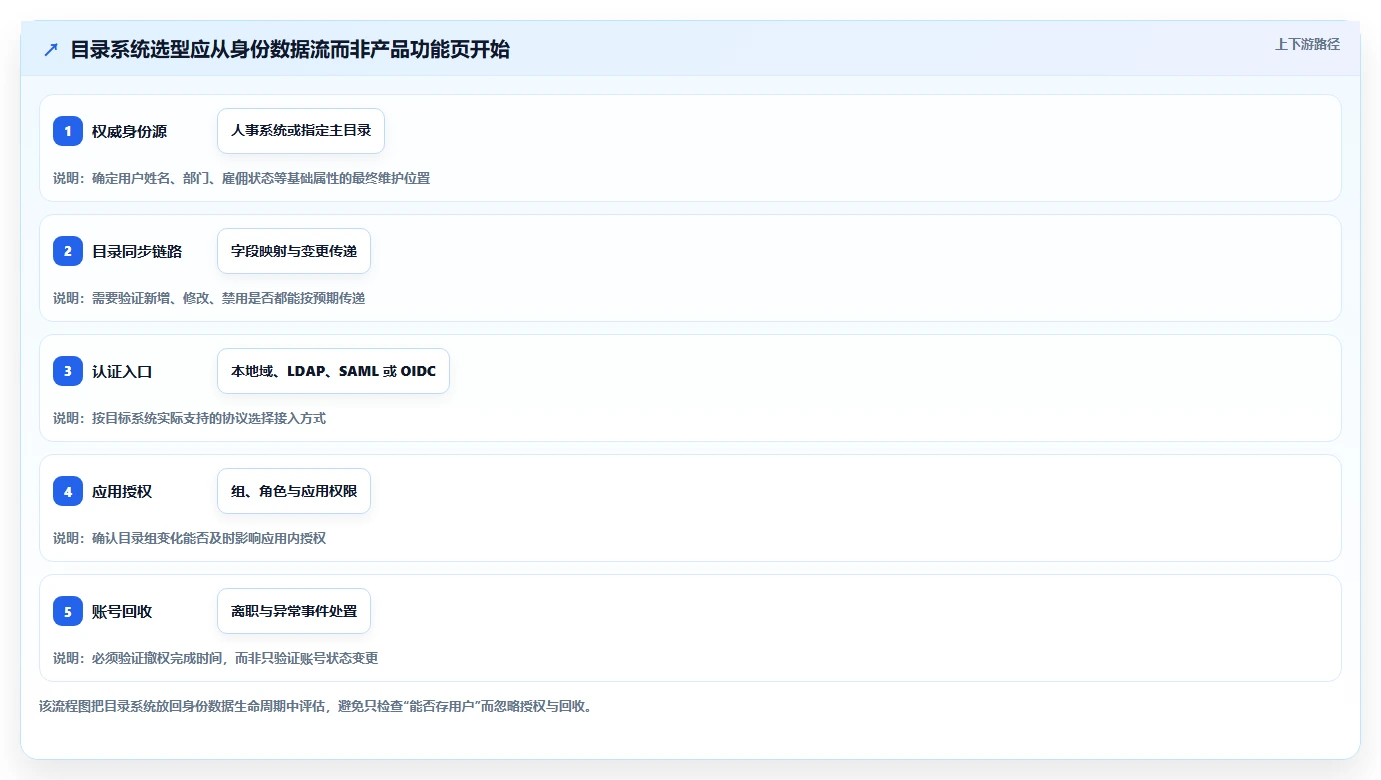Viewport: 1381px width, 780px height.
Task: Click the arrow icon beside the title
Action: (x=51, y=49)
